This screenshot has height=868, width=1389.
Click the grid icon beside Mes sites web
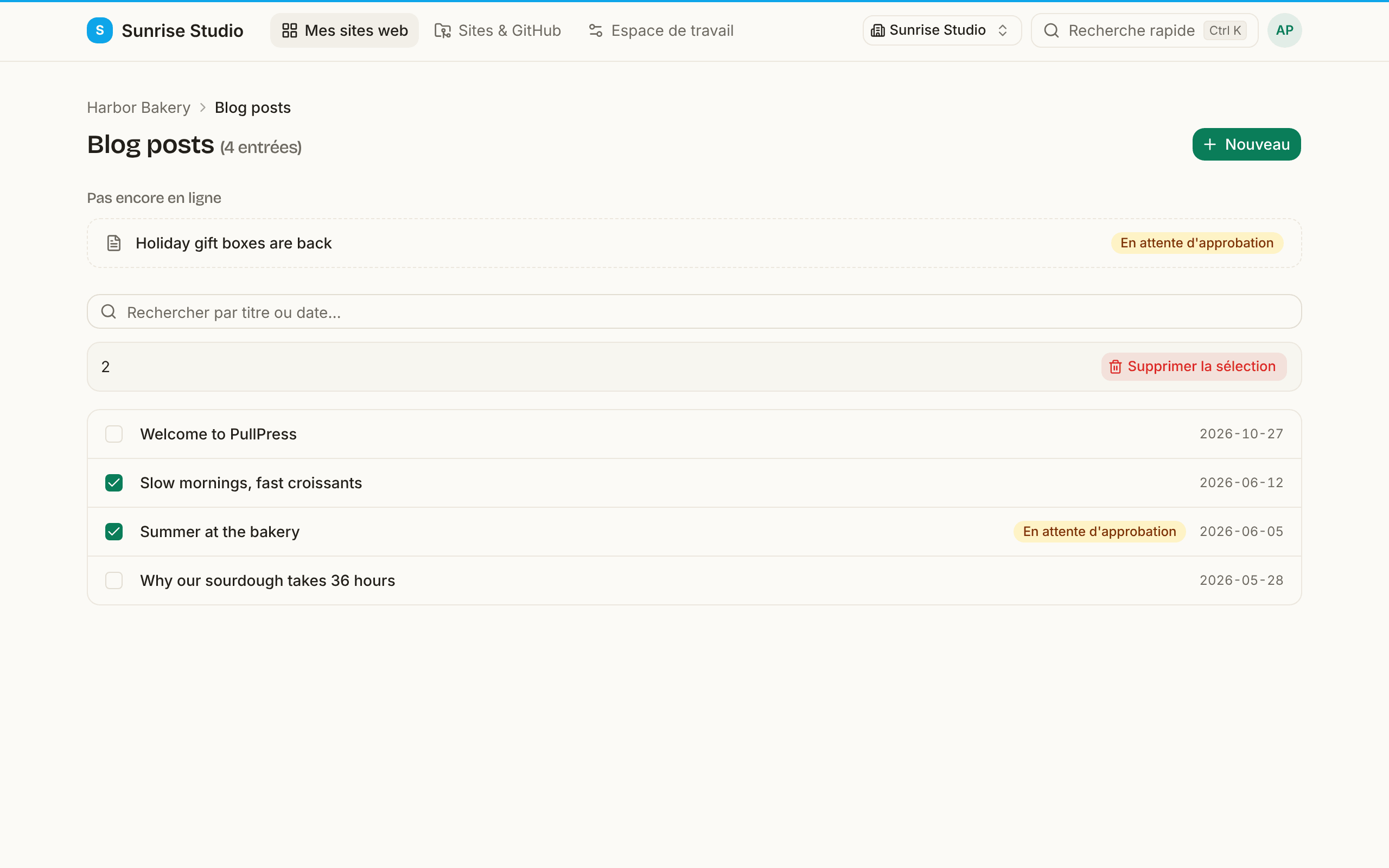click(290, 30)
